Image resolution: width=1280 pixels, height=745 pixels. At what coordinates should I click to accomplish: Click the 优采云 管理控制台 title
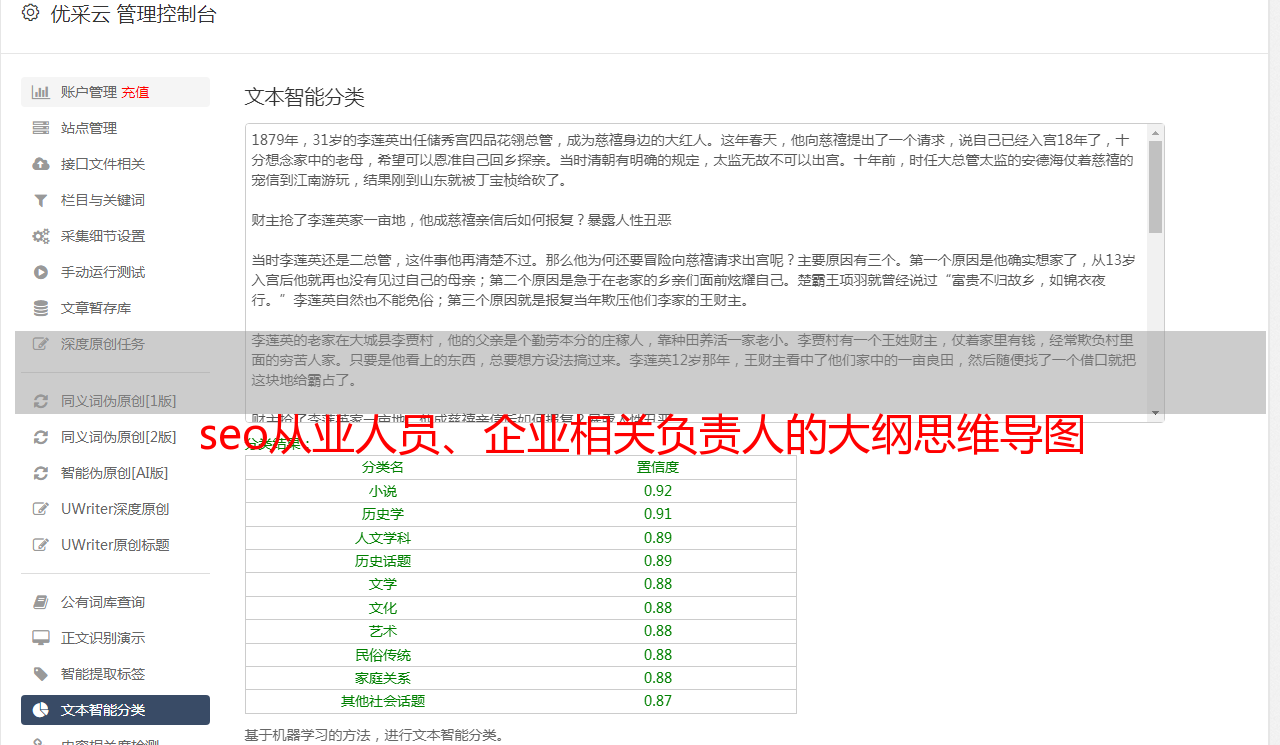coord(133,14)
